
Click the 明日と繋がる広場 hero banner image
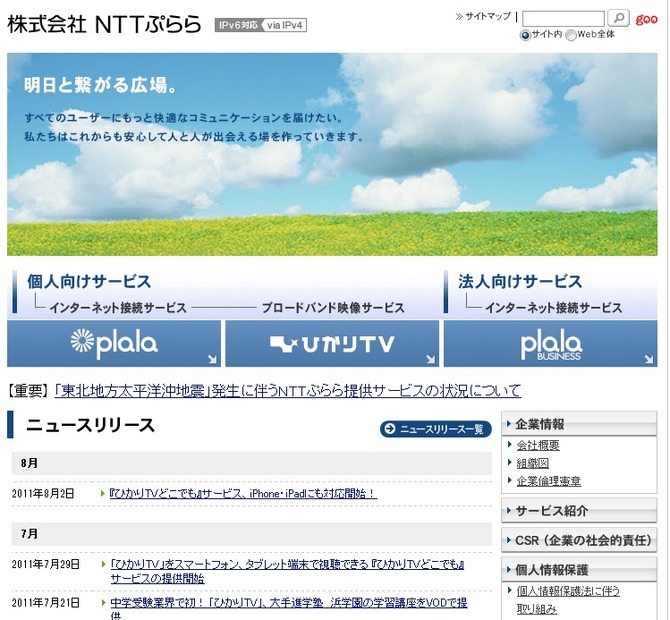[x=332, y=154]
